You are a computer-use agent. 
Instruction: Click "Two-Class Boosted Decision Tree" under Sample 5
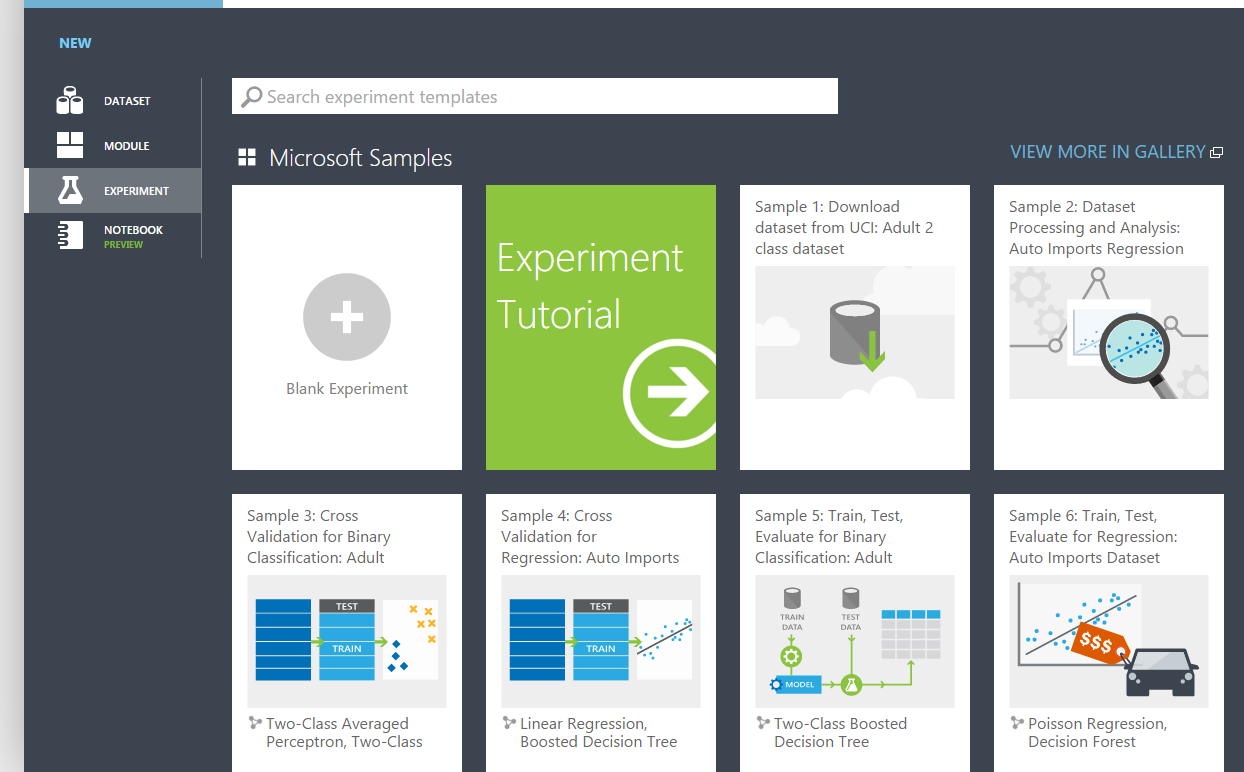[x=840, y=733]
